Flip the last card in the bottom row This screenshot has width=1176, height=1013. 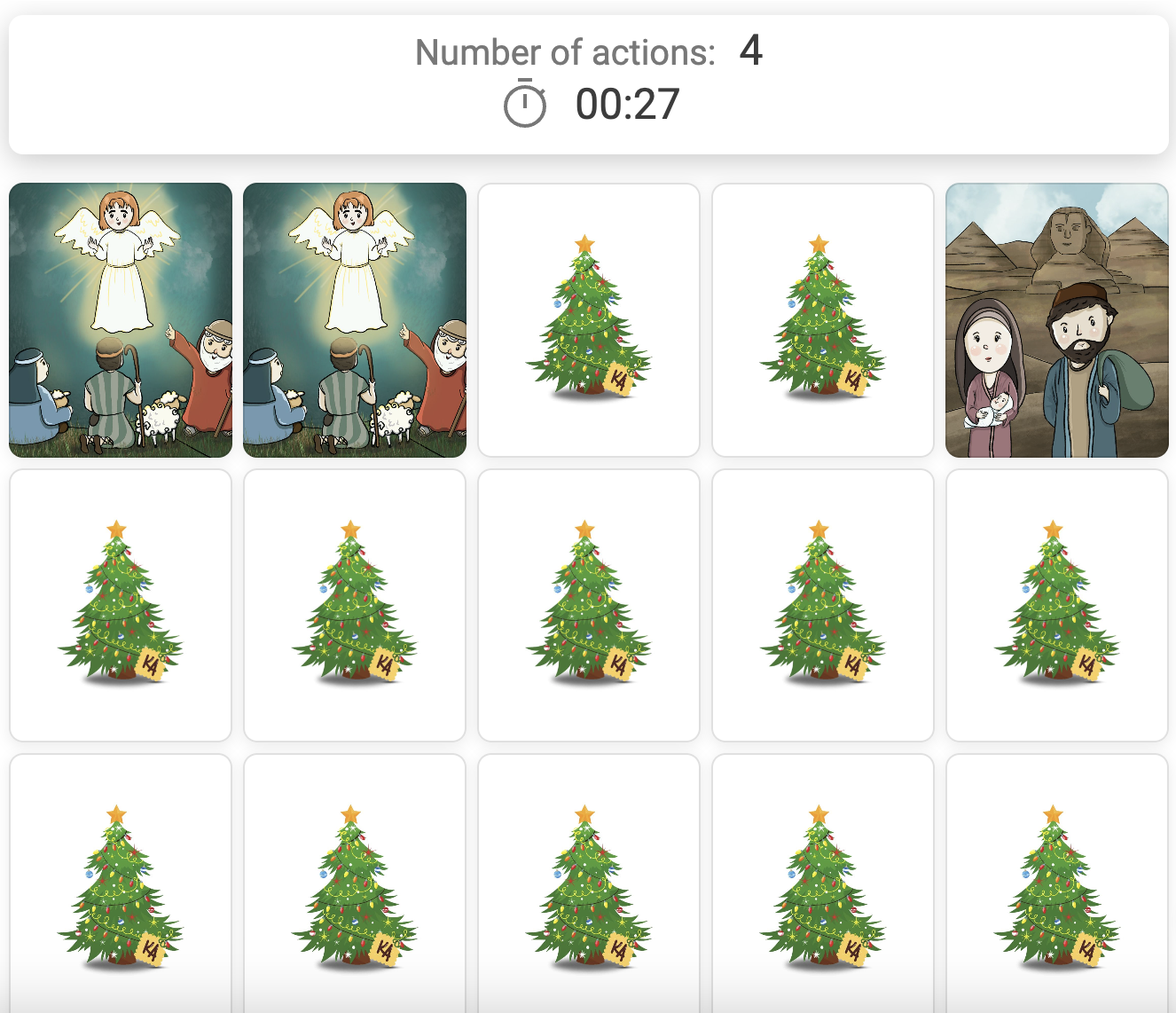point(1057,884)
